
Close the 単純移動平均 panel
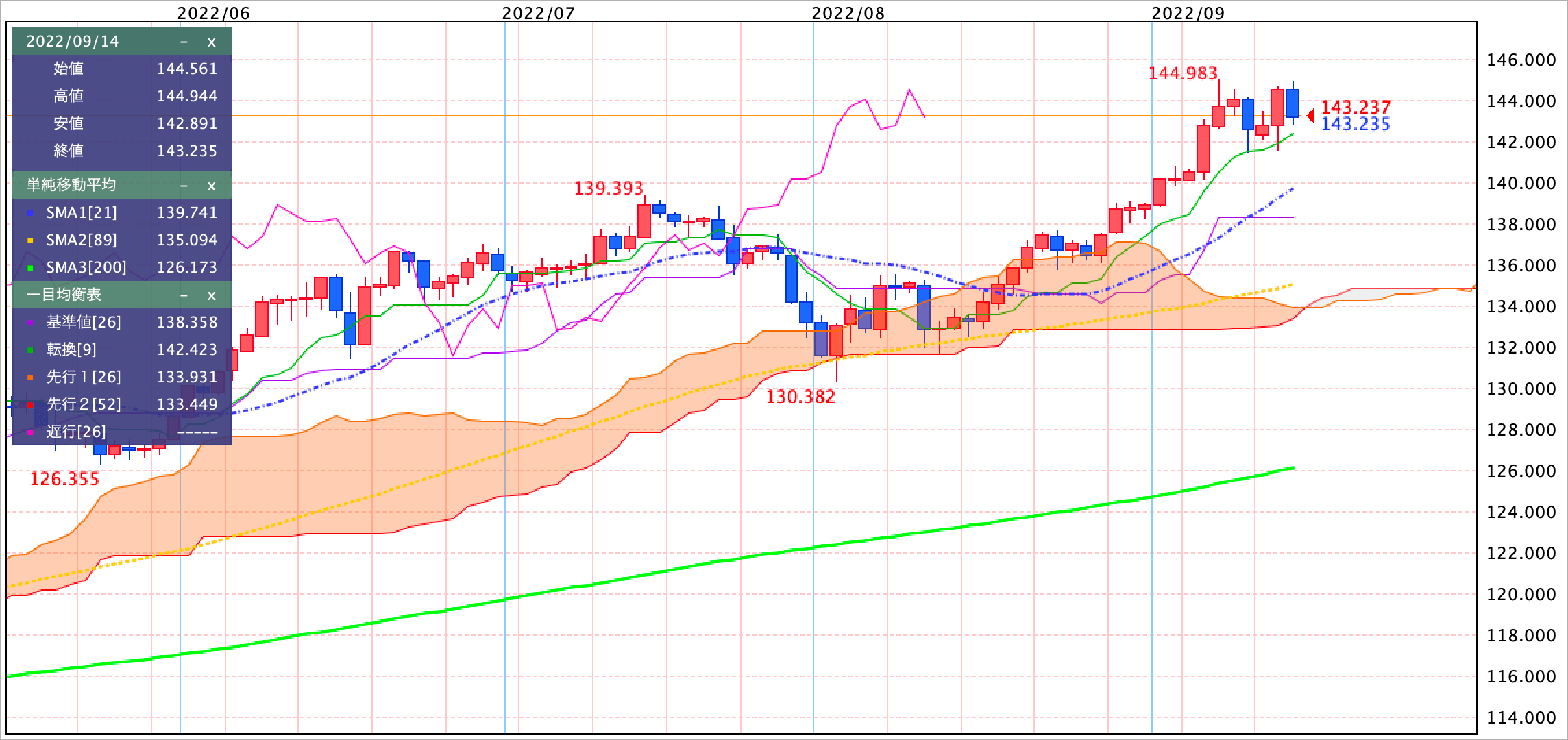pos(211,186)
